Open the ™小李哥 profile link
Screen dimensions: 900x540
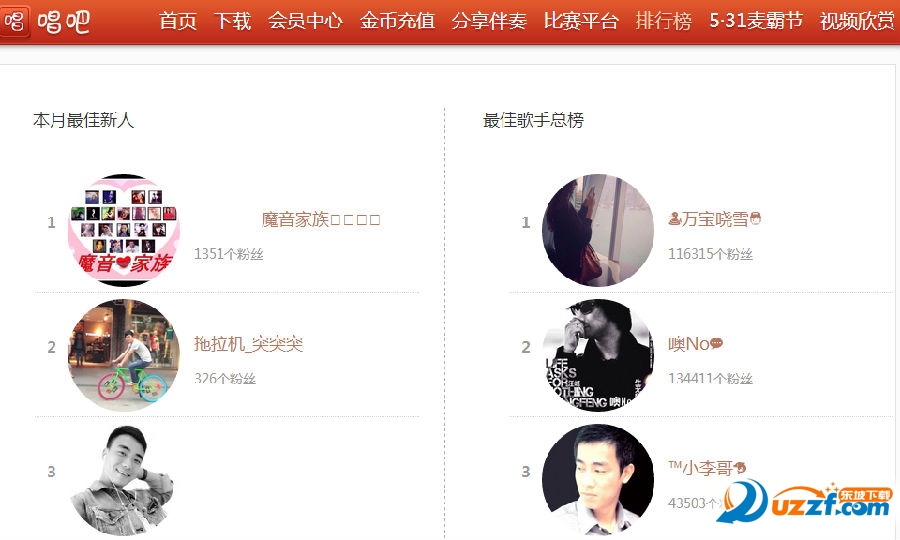[x=707, y=468]
